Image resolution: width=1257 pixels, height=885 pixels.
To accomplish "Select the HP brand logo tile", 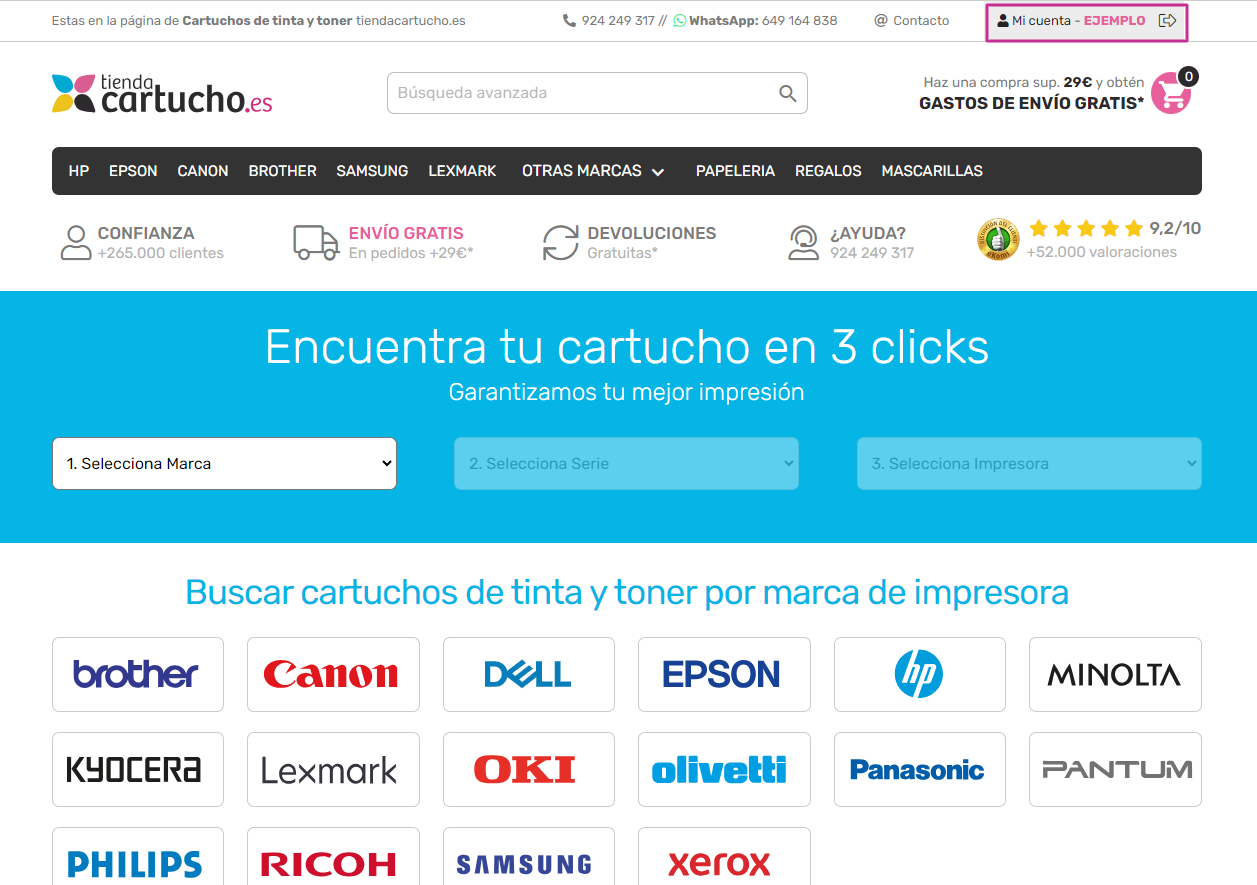I will (x=920, y=674).
